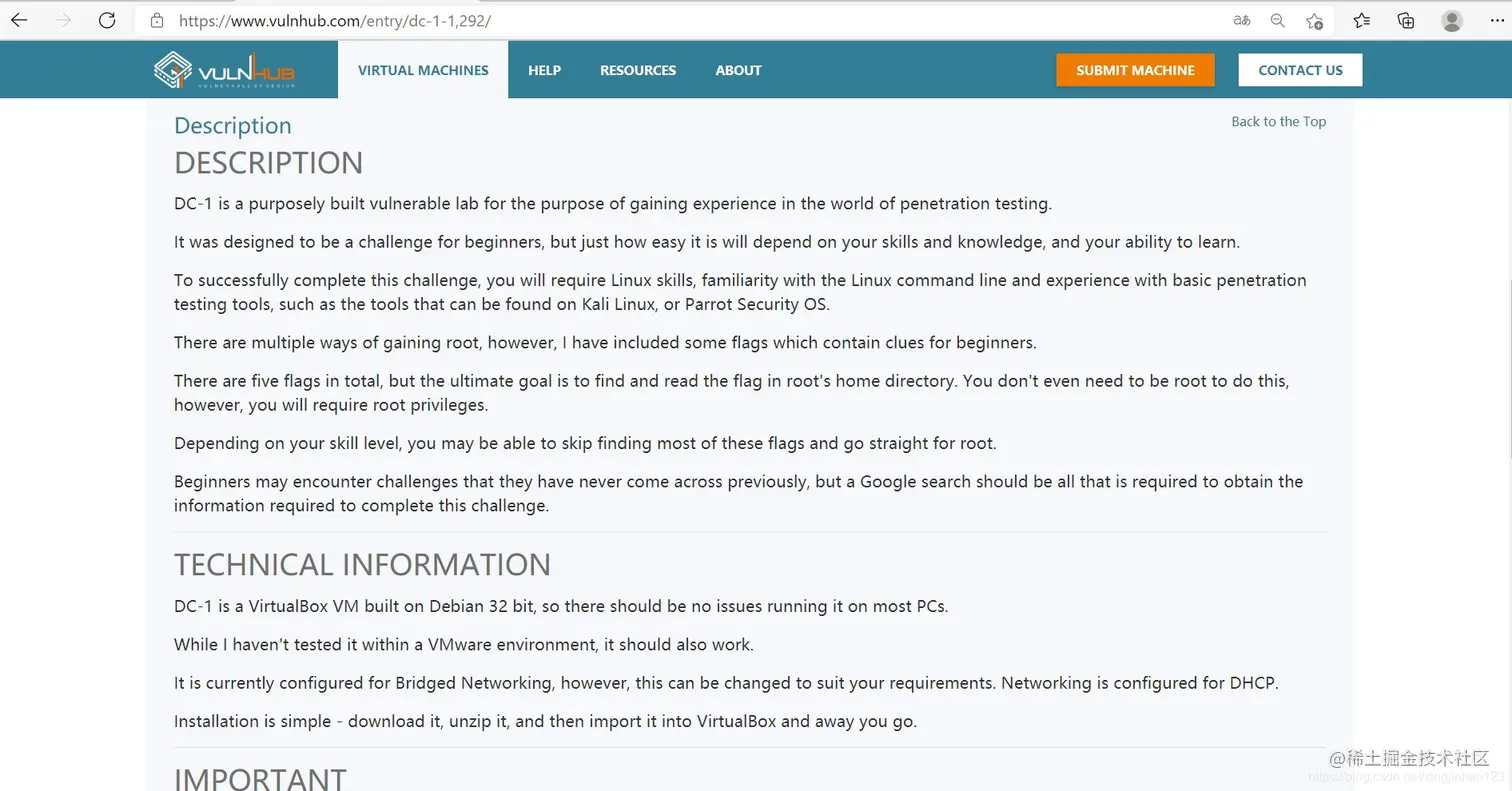Click 'There are multiple ways of gaining root' line
This screenshot has height=791, width=1512.
pyautogui.click(x=605, y=343)
